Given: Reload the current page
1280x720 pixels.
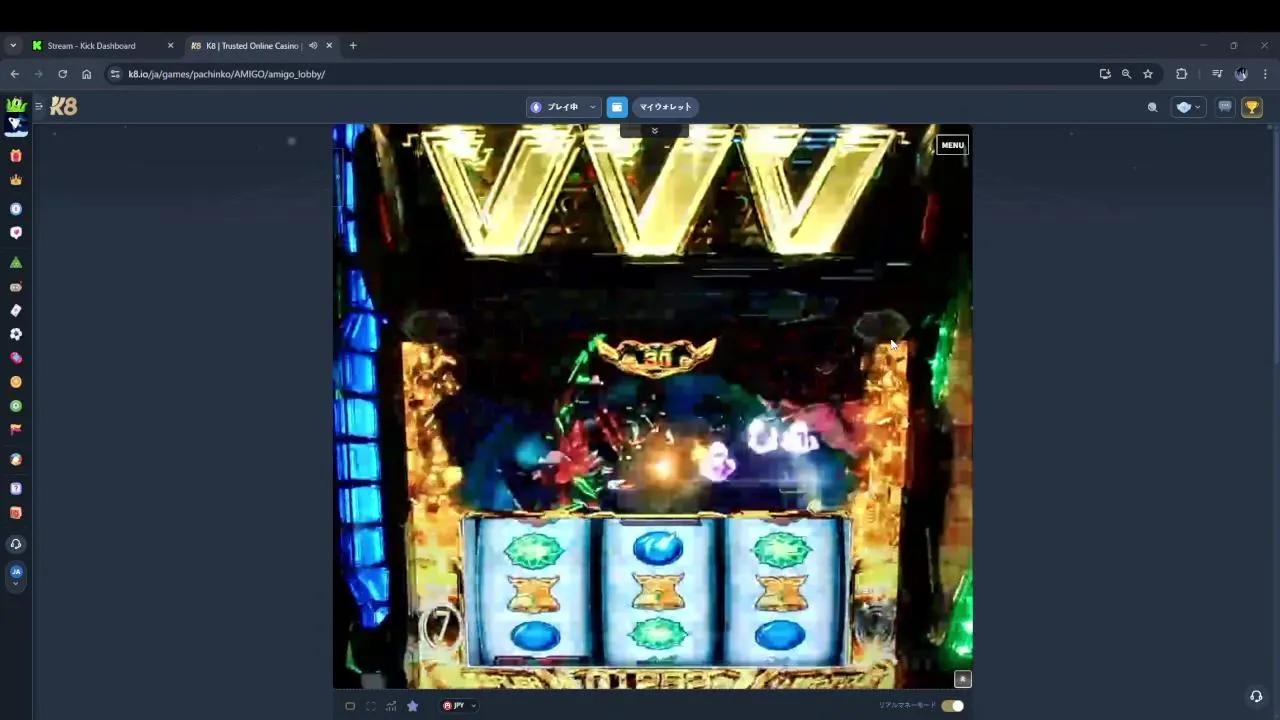Looking at the screenshot, I should (x=62, y=74).
